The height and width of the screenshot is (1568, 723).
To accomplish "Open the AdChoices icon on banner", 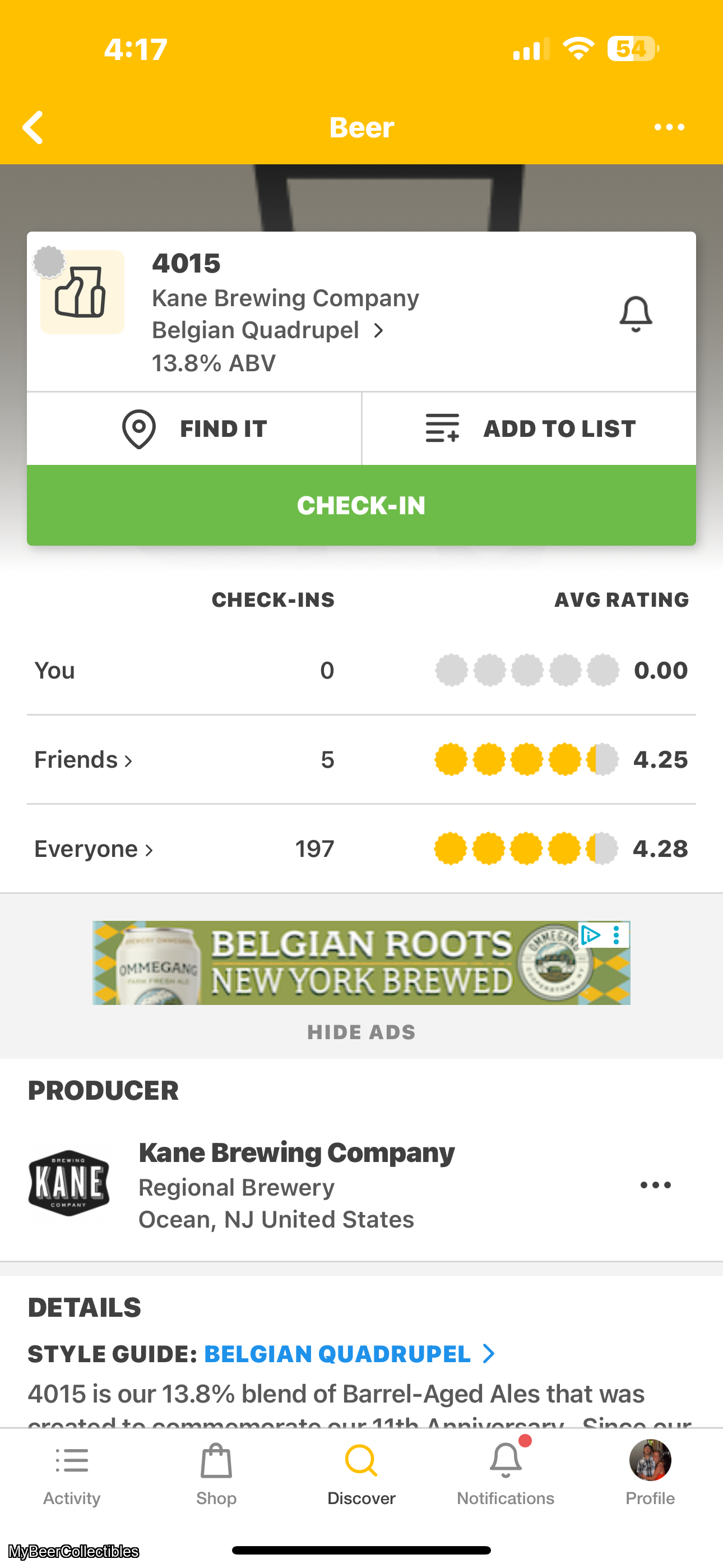I will pos(590,935).
